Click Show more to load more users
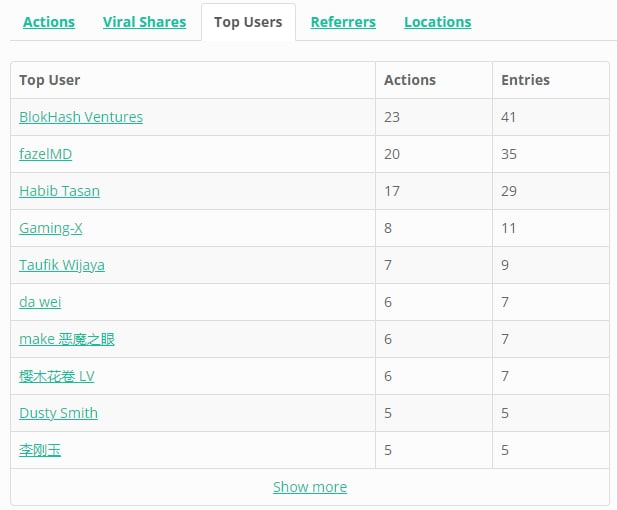 click(x=310, y=487)
